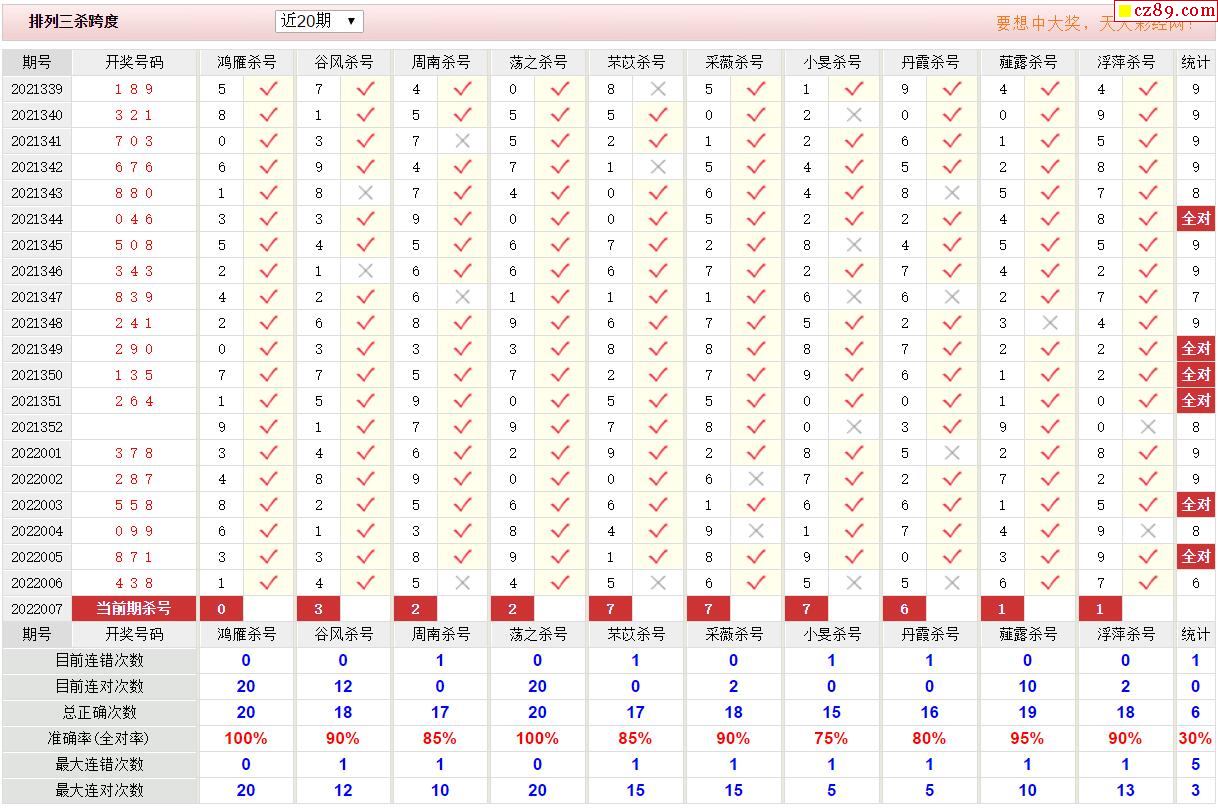The image size is (1218, 808).
Task: Click the top 浮萍杀号 column header
Action: (x=1125, y=62)
